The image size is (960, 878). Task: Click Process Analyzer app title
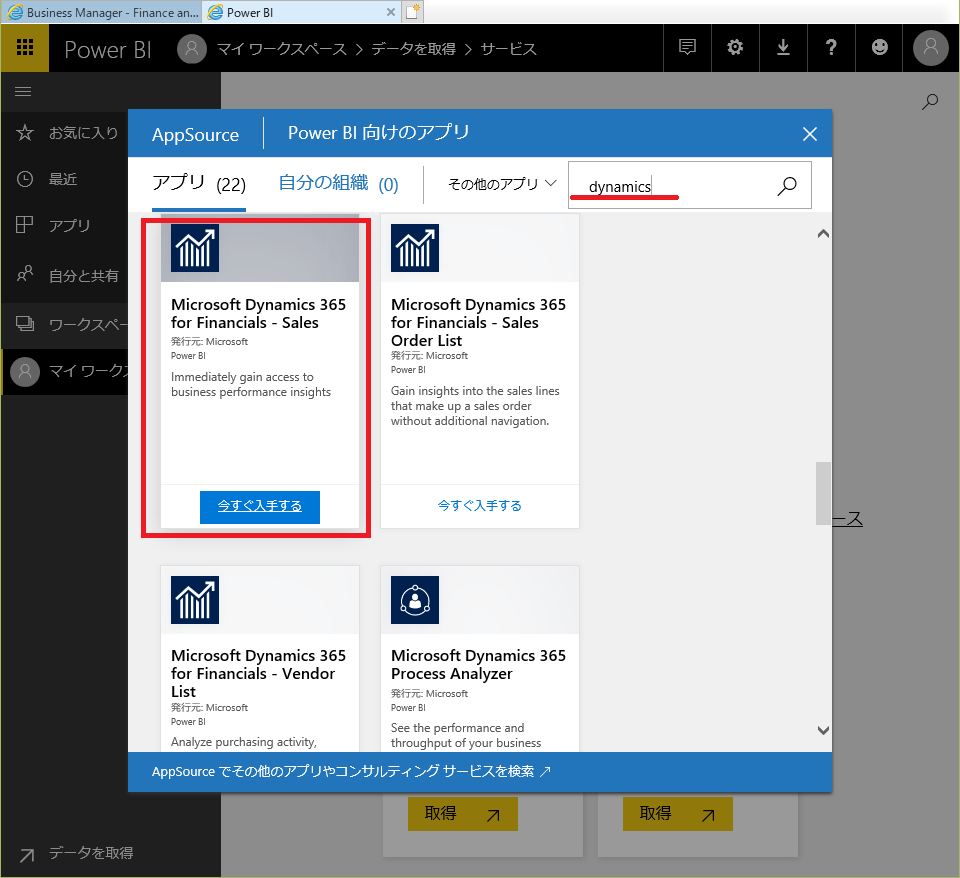pos(478,664)
